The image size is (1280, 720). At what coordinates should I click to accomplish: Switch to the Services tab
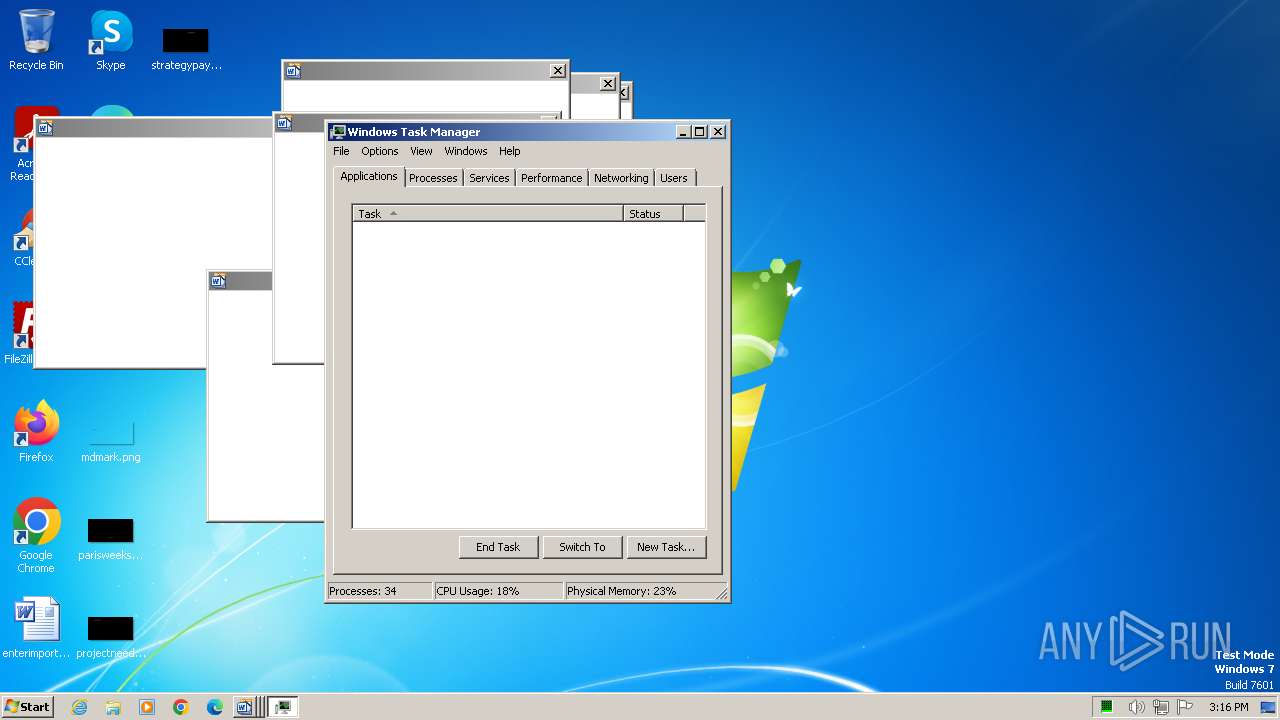point(489,178)
